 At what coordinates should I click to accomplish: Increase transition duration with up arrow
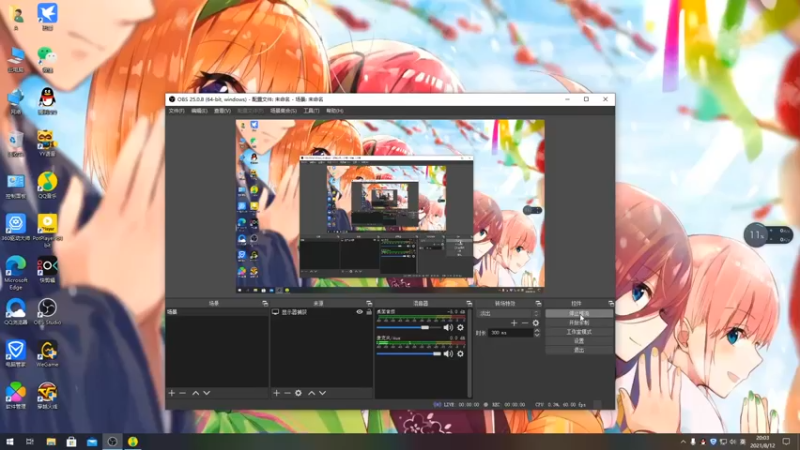[x=537, y=331]
